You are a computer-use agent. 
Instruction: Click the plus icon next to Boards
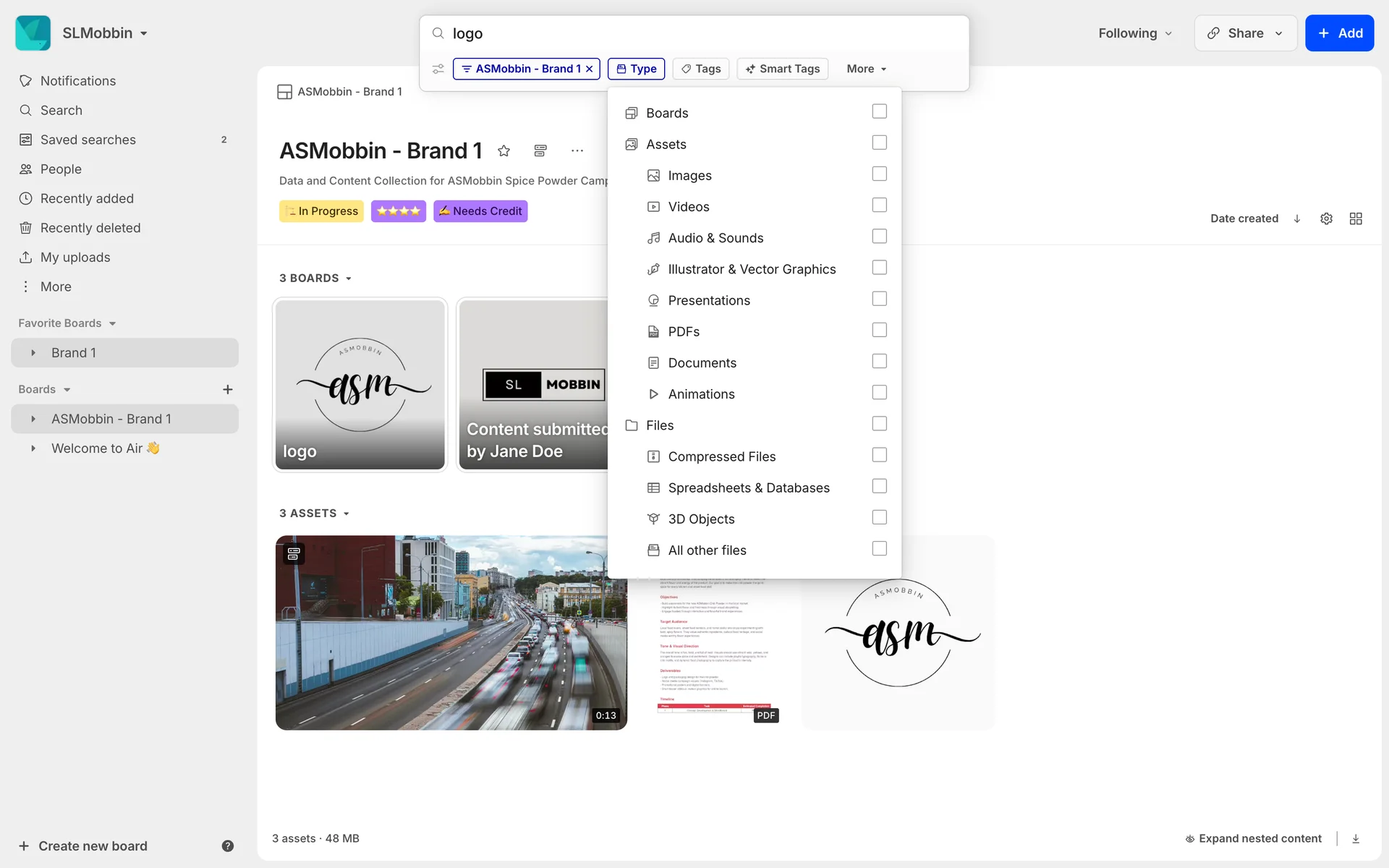tap(227, 389)
